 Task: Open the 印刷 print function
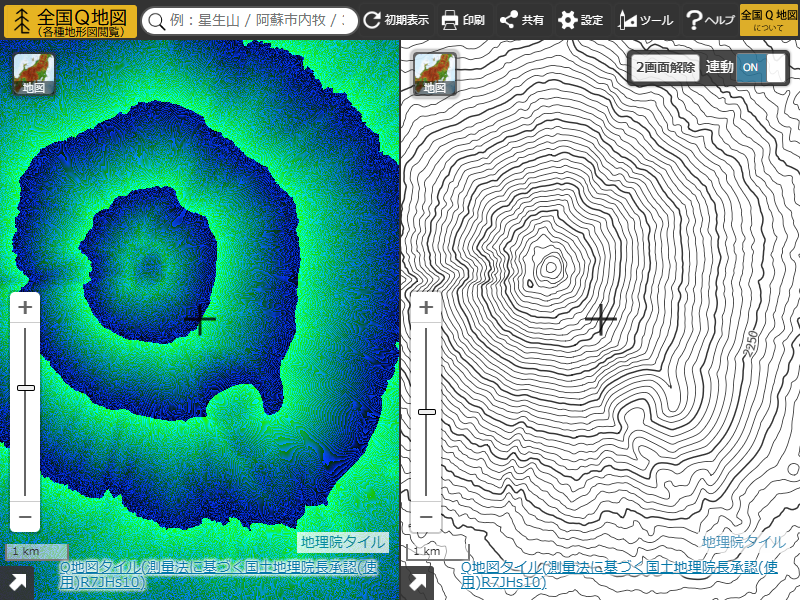tap(463, 20)
